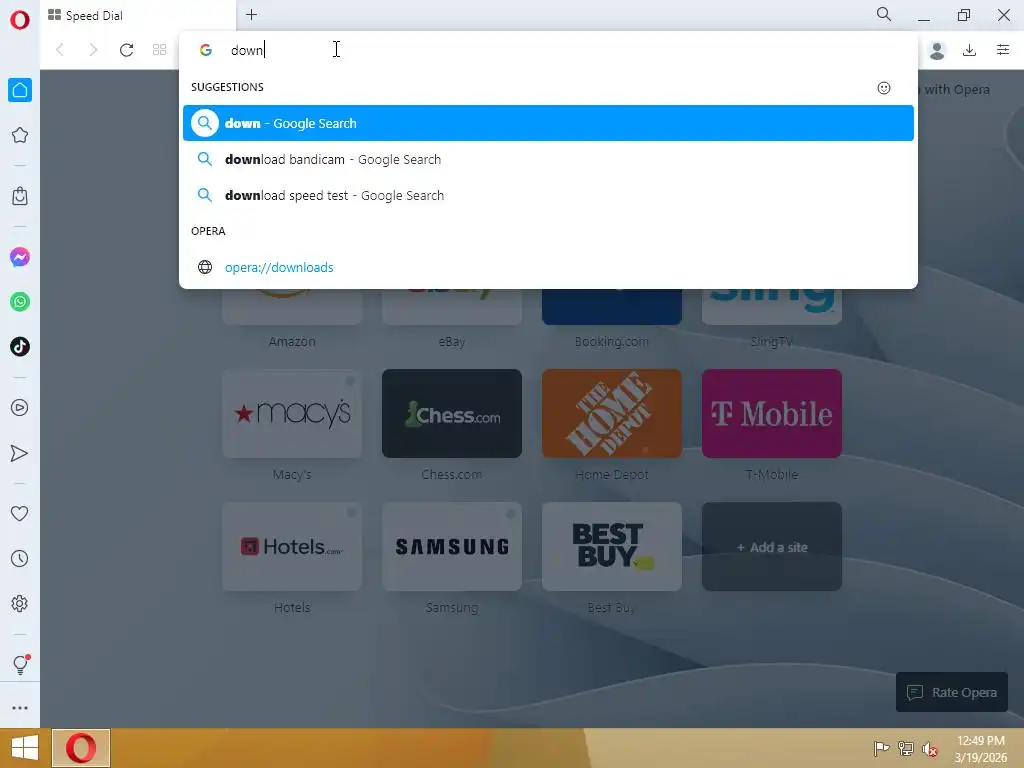Open My Flow send icon in sidebar
Screen dimensions: 1024x768
point(20,453)
